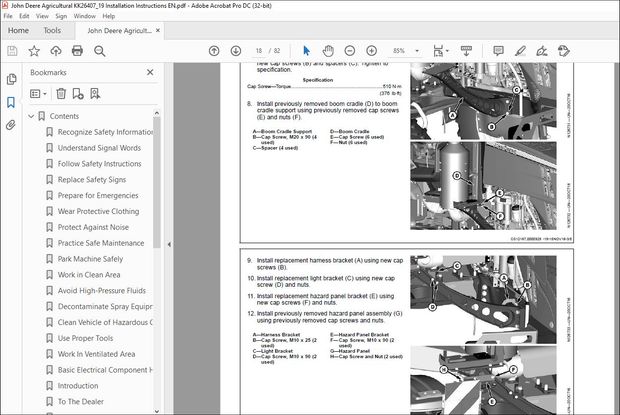The image size is (620, 415).
Task: Open the Edit menu
Action: click(24, 16)
